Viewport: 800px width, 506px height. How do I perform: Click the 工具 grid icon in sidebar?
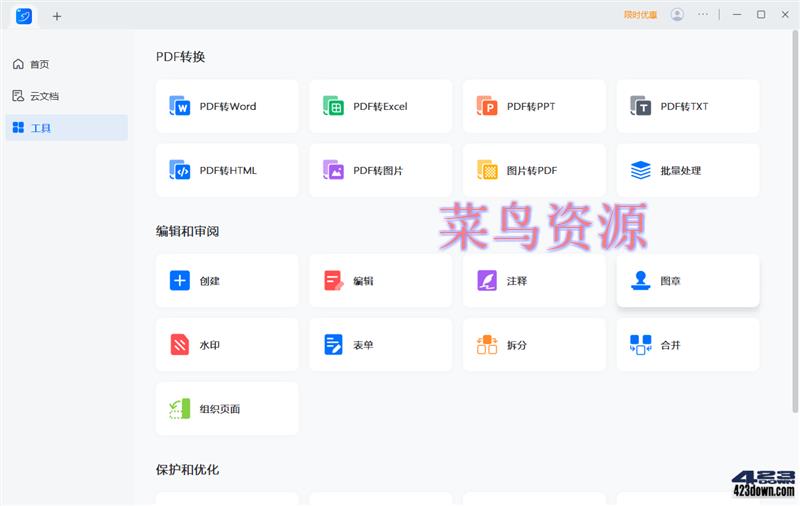tap(18, 128)
